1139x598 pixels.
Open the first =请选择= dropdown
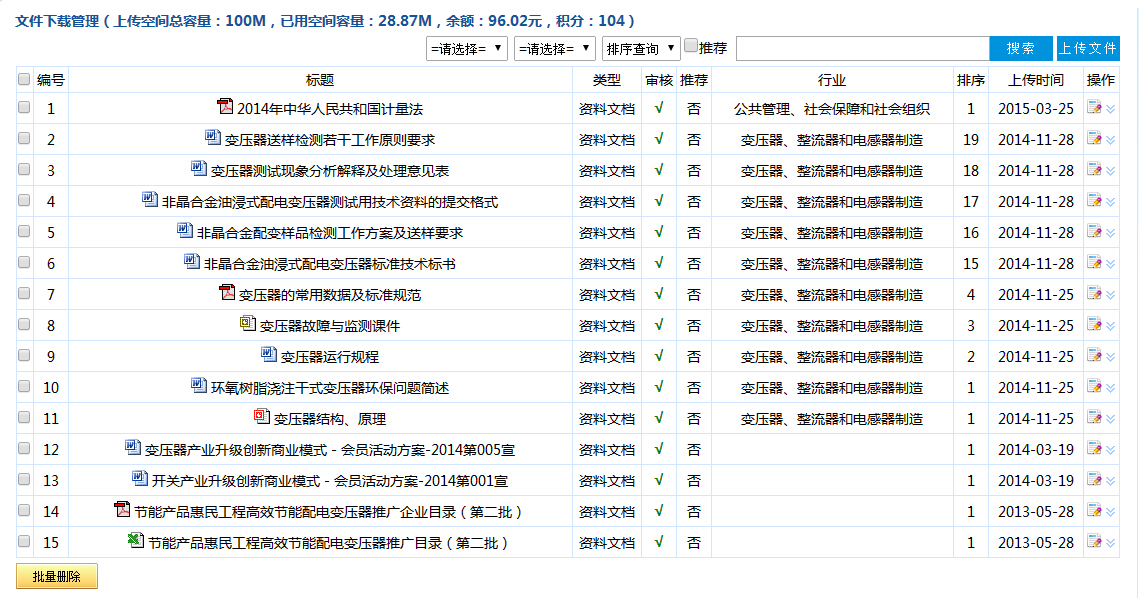tap(467, 49)
